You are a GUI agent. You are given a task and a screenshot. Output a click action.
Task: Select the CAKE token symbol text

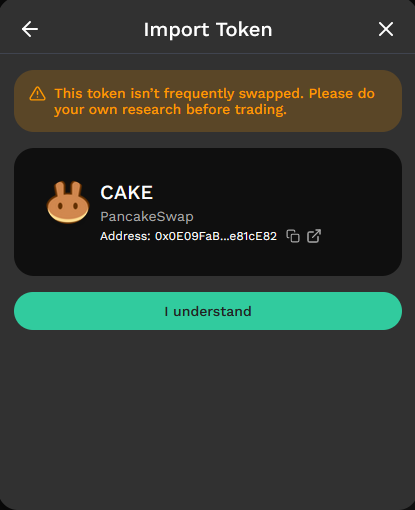tap(127, 193)
